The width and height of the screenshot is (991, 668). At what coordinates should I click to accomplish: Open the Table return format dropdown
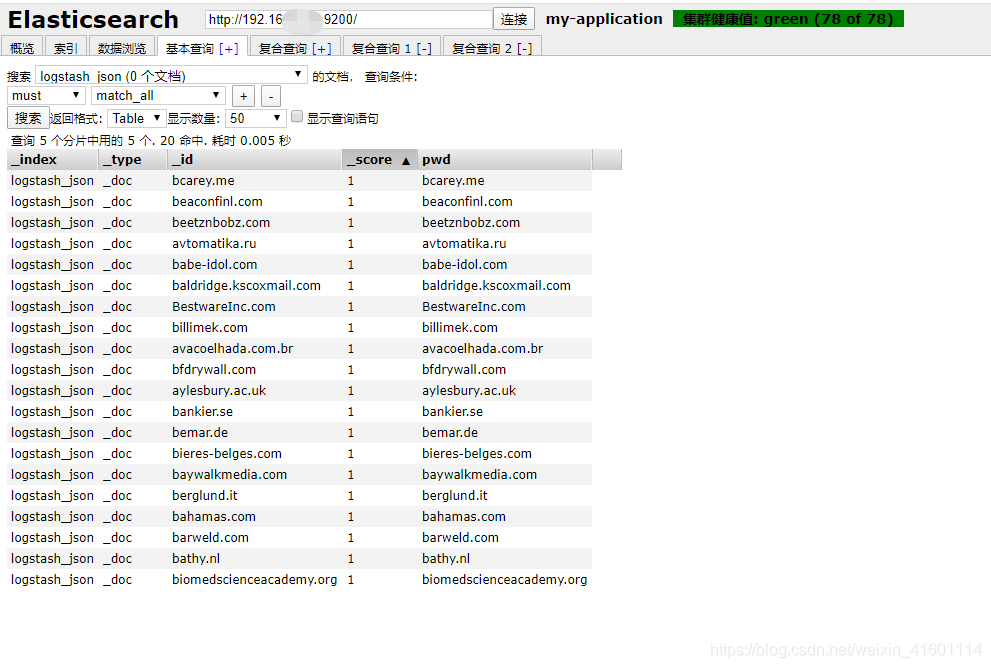point(137,118)
